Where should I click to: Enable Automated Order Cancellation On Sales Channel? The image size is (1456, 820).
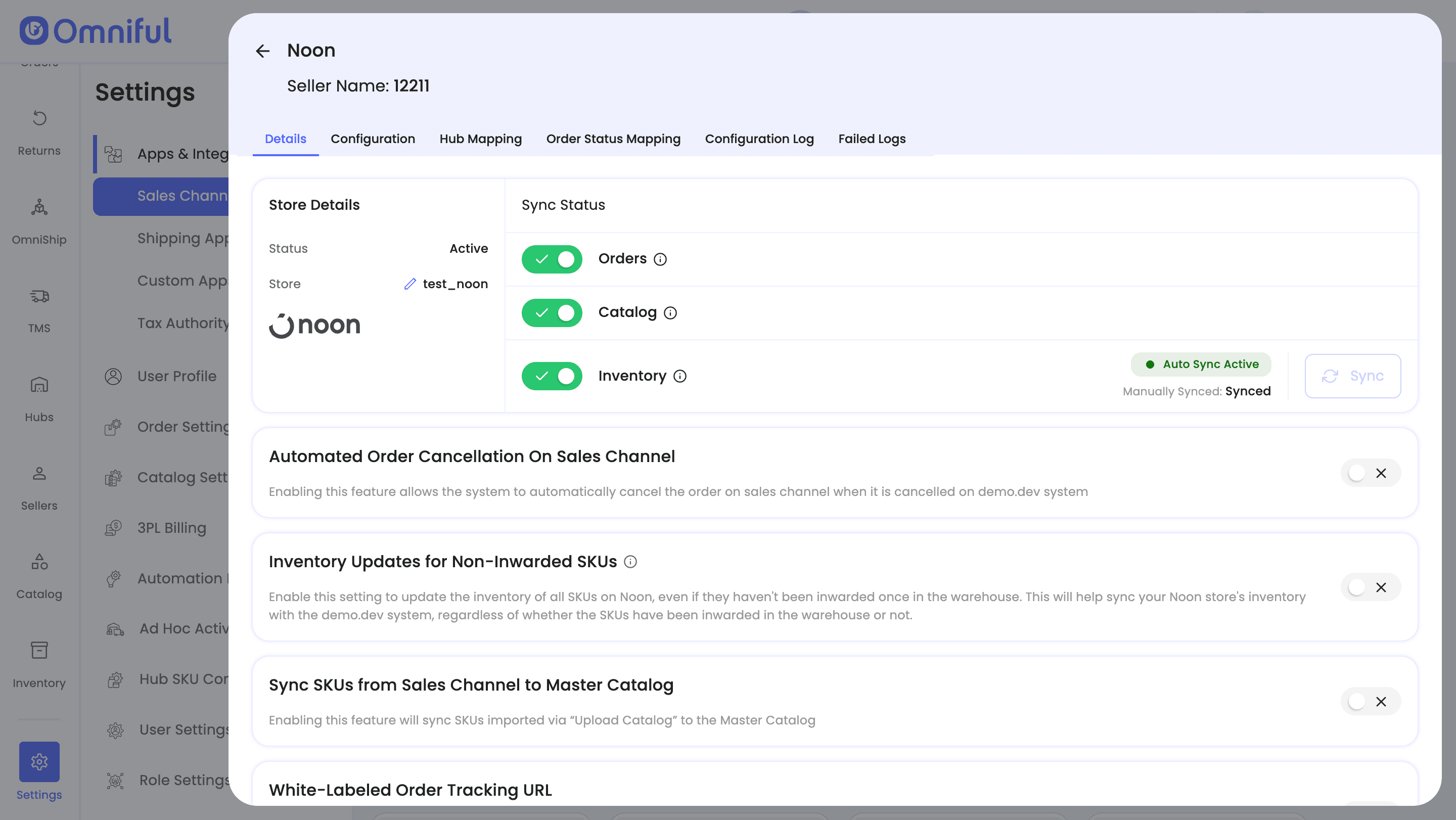[1370, 473]
